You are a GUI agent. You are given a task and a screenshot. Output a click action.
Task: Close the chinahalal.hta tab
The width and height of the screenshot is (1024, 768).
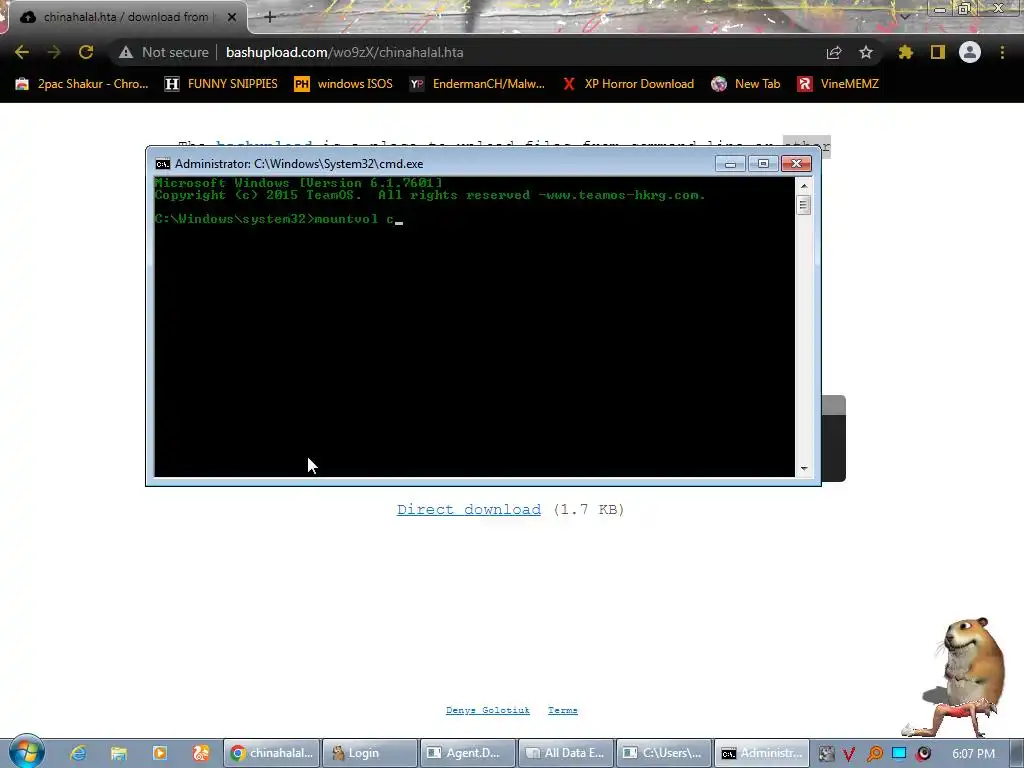tap(231, 18)
